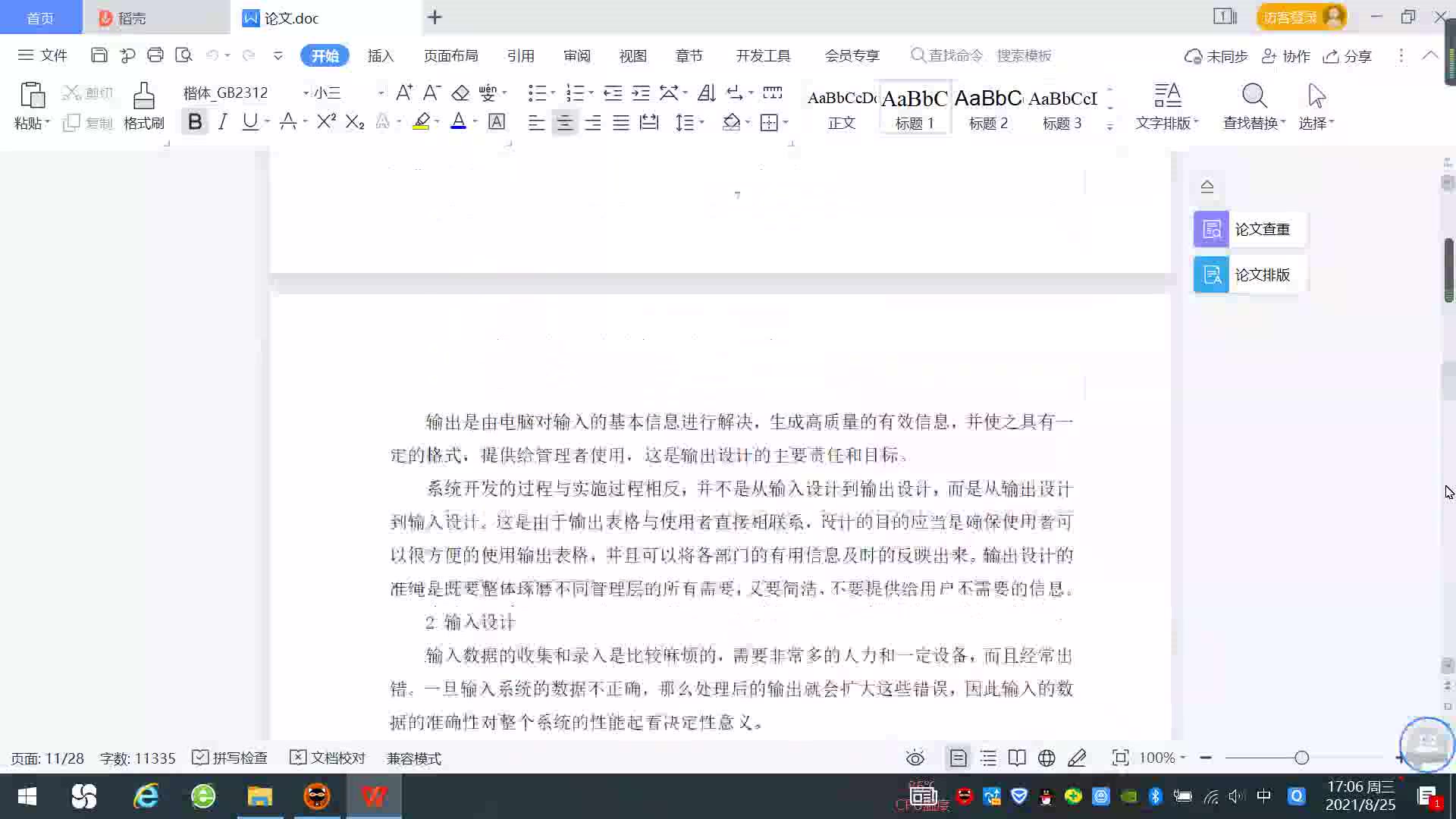Switch to the 稻壳 tab

coord(155,17)
